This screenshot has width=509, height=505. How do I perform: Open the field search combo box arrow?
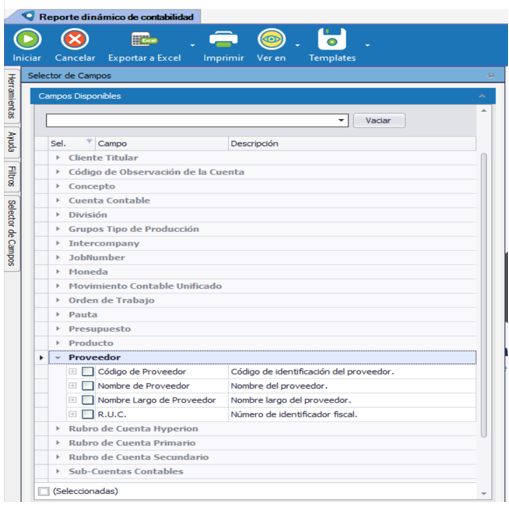tap(341, 120)
